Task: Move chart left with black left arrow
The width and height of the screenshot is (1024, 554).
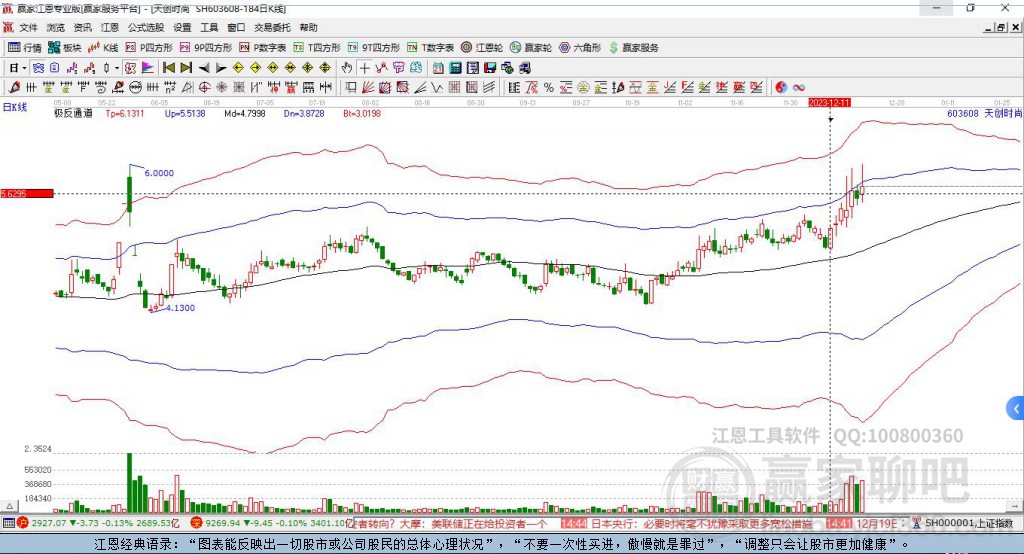Action: coord(204,68)
